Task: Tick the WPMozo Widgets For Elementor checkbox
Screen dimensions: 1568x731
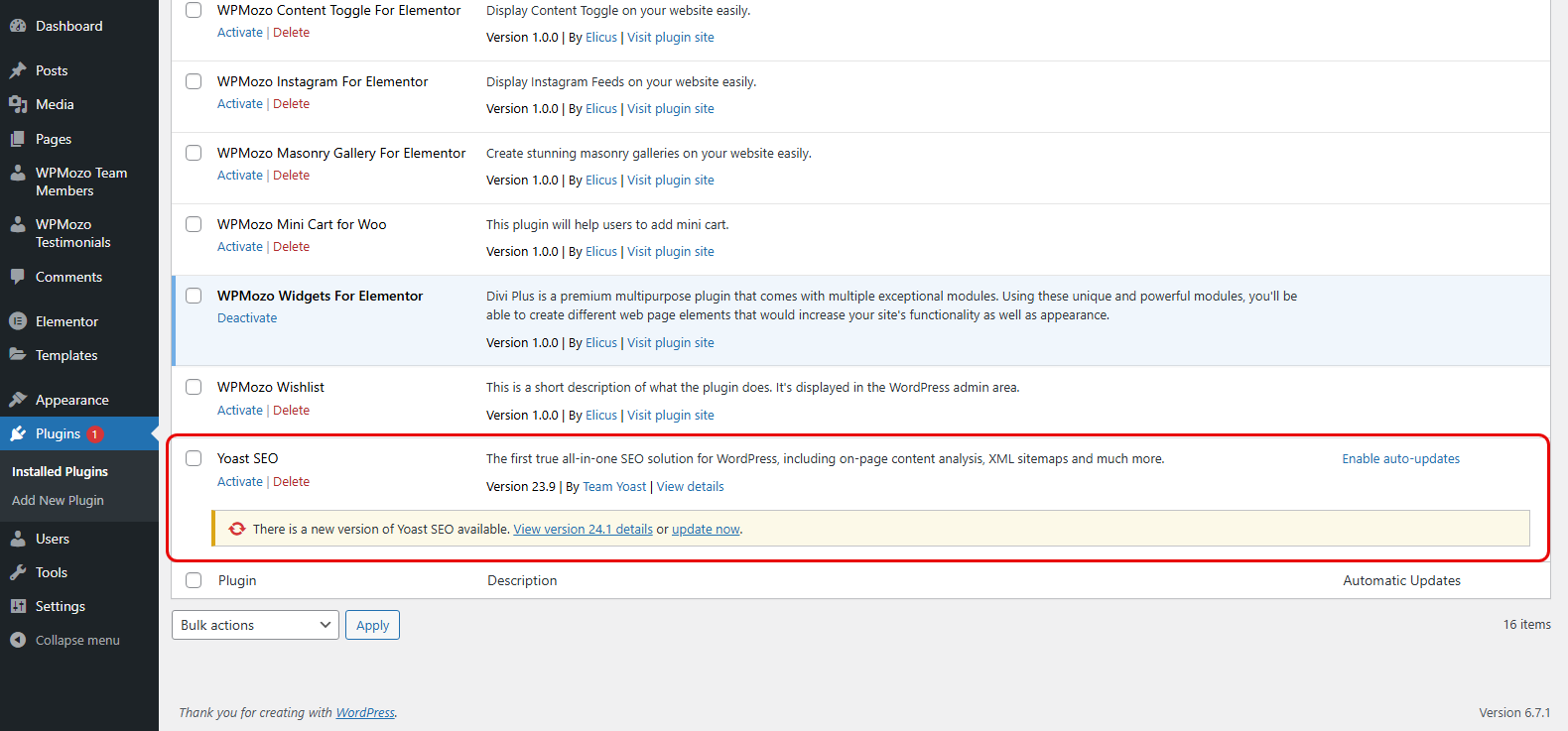Action: pos(194,296)
